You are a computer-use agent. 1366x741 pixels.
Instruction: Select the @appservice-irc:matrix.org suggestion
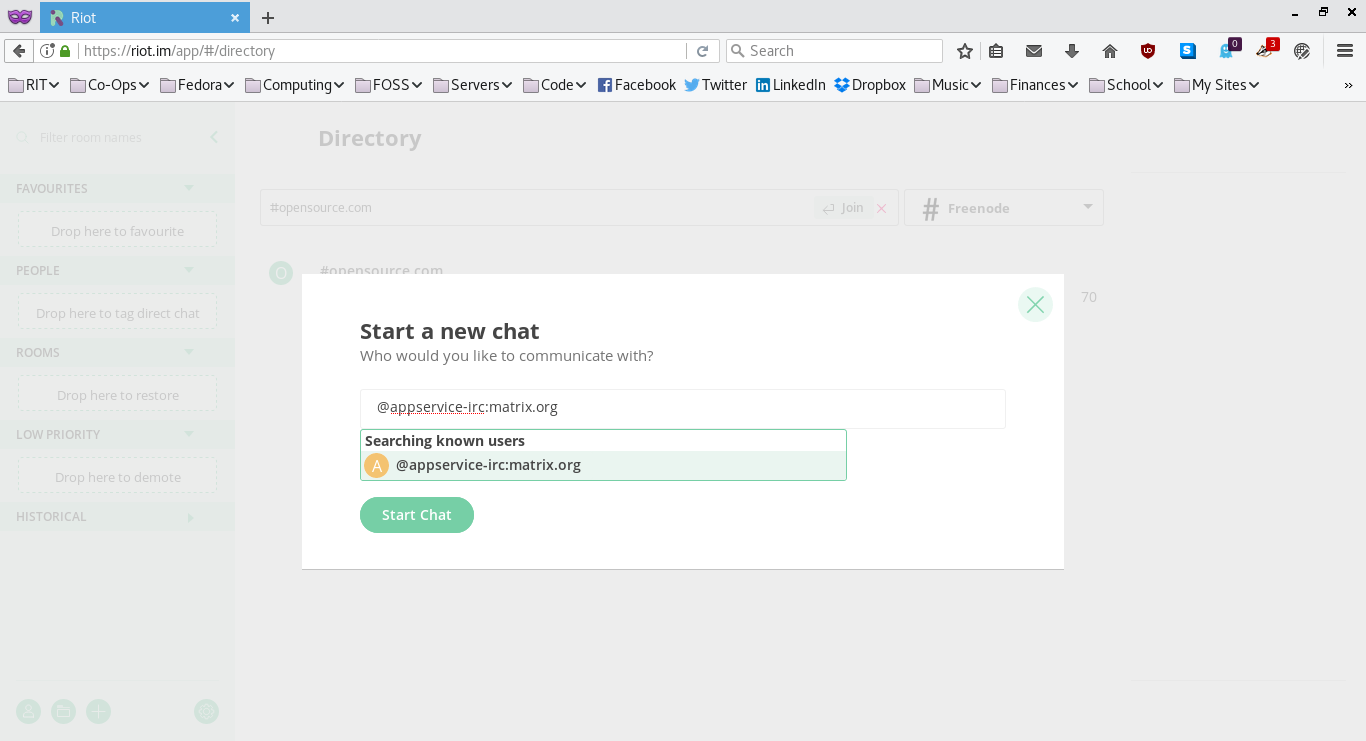489,465
